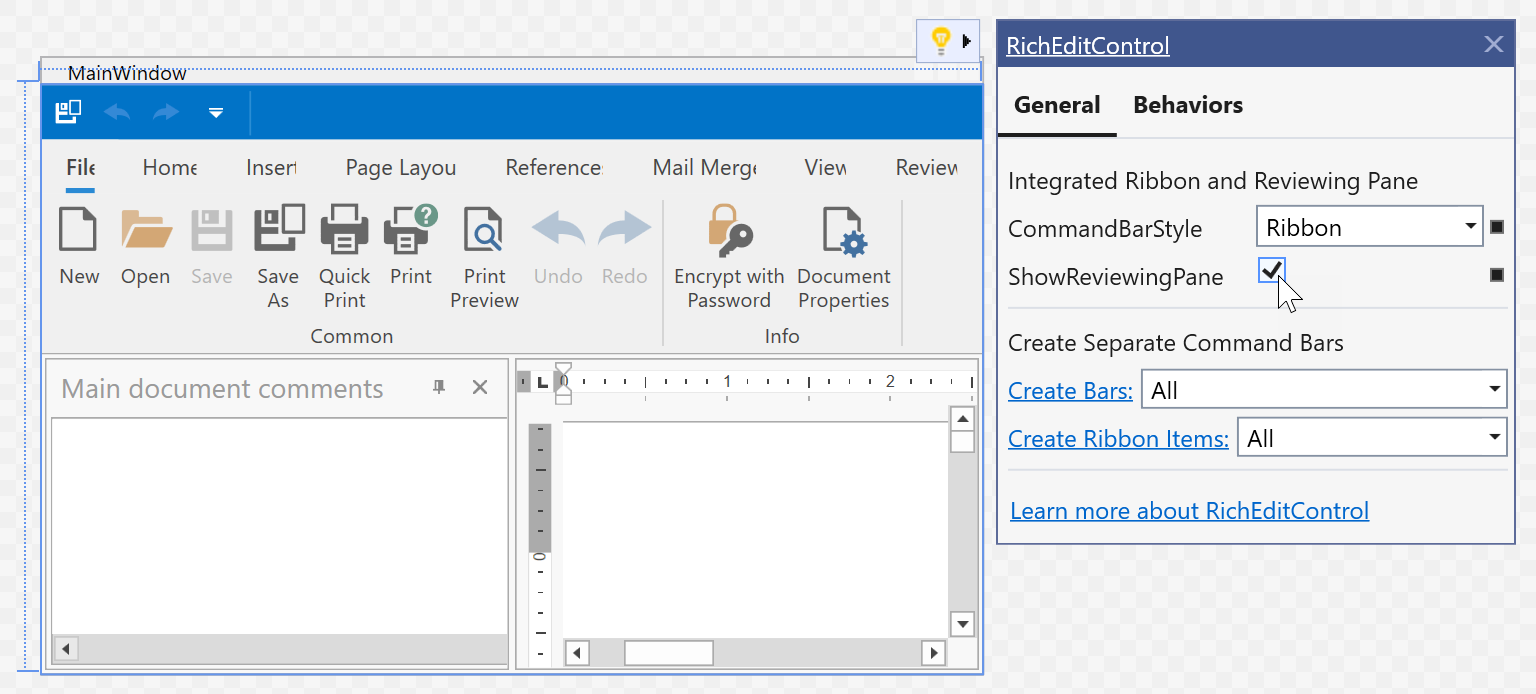Click the New document icon
Viewport: 1536px width, 694px height.
(x=78, y=229)
